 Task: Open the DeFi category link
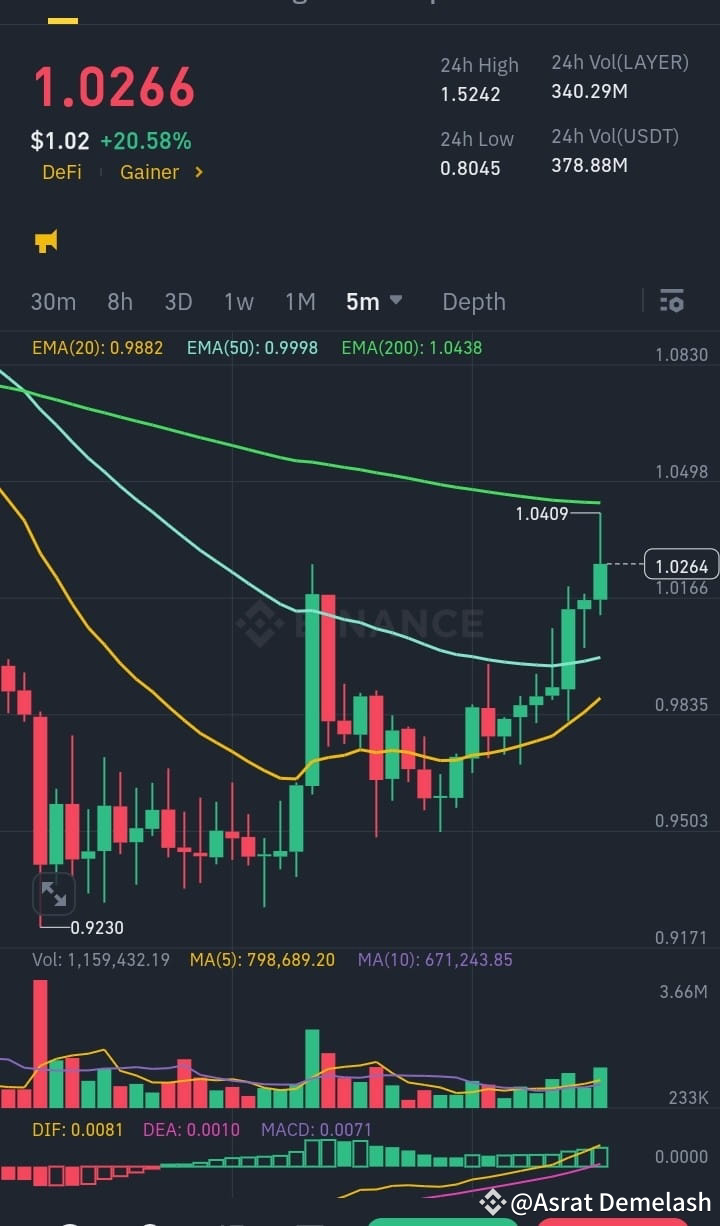pyautogui.click(x=62, y=172)
